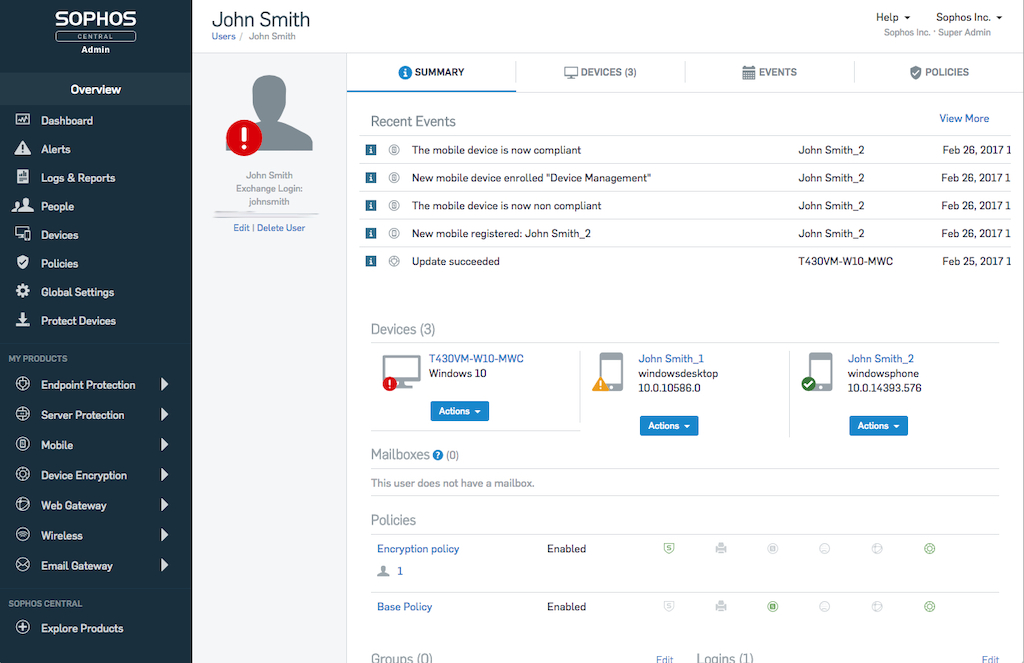Click the Protect Devices download icon
The image size is (1024, 663).
tap(23, 319)
